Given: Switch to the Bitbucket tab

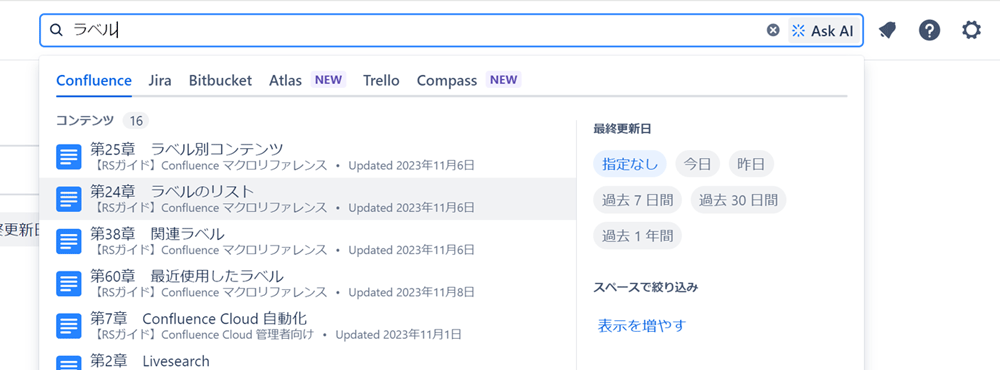Looking at the screenshot, I should 220,81.
